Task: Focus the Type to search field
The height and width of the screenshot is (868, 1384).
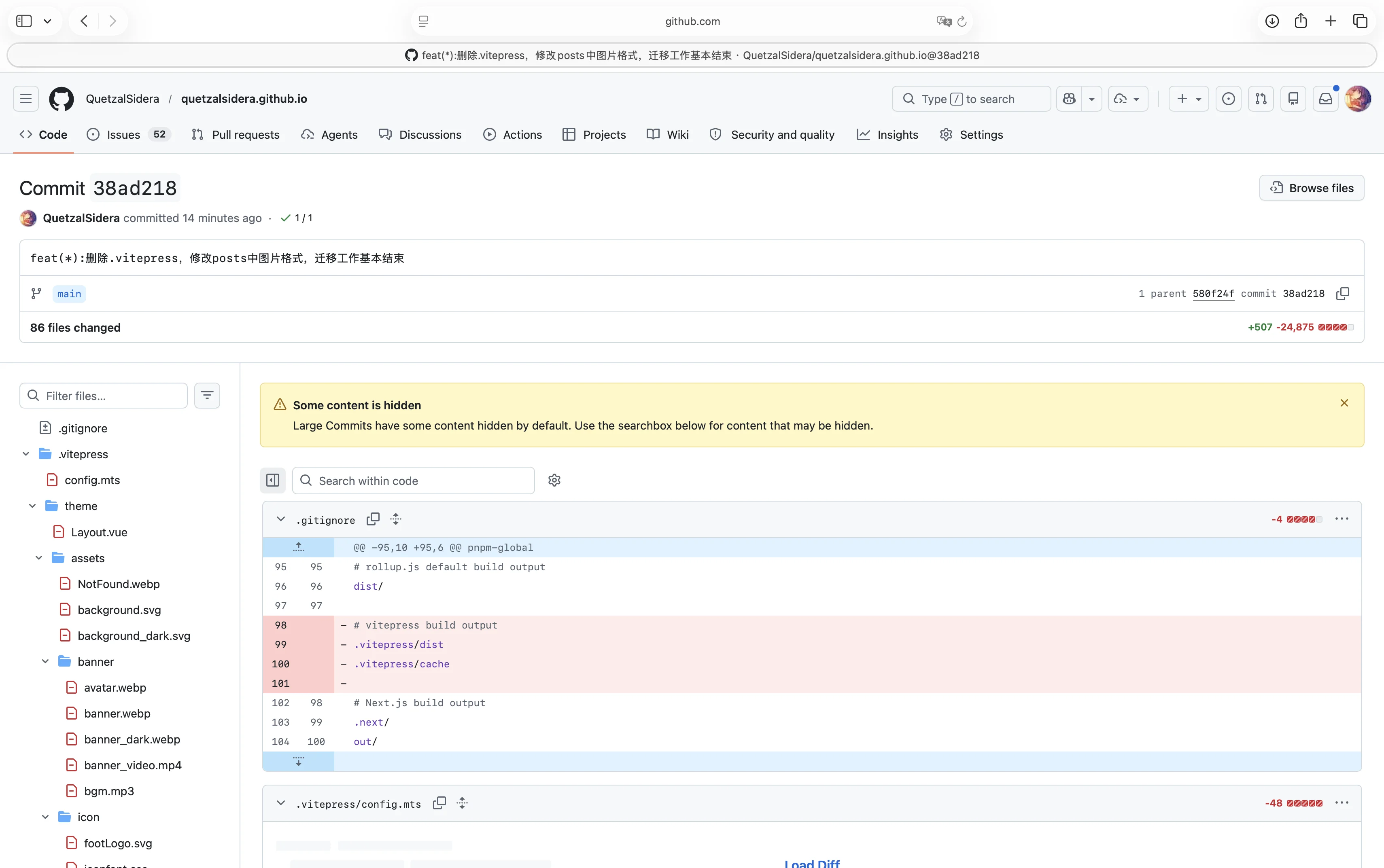Action: point(971,99)
